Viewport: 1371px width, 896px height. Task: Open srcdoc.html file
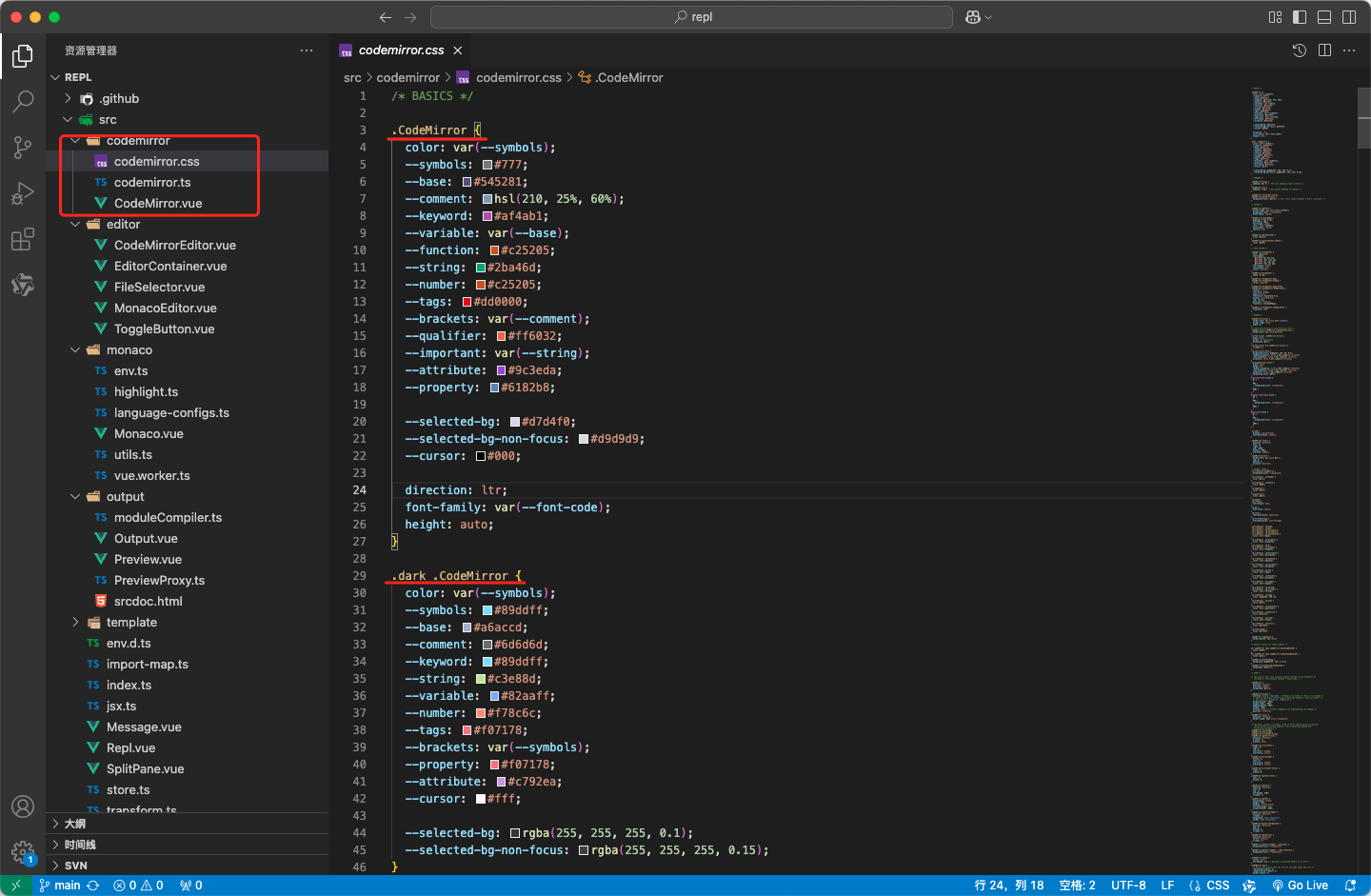coord(148,601)
